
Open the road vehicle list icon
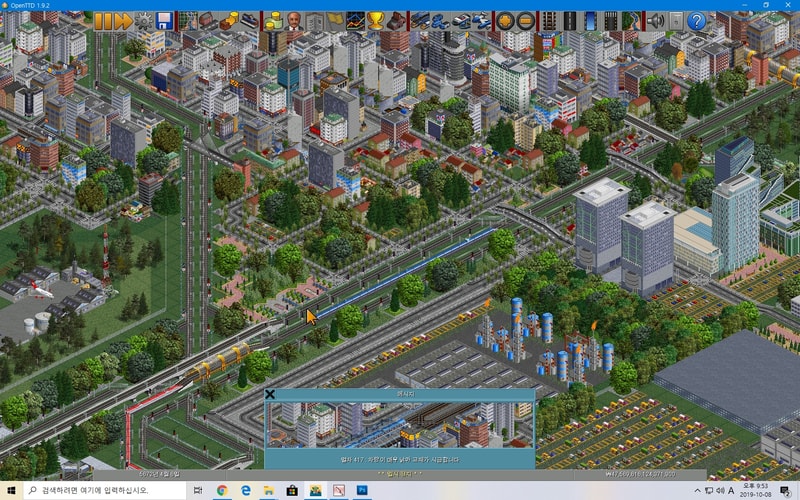440,21
